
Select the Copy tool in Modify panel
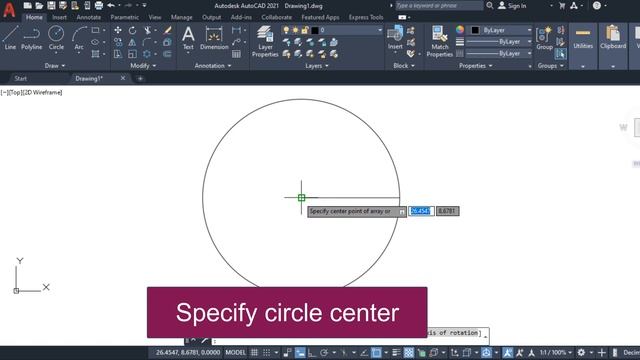[118, 42]
